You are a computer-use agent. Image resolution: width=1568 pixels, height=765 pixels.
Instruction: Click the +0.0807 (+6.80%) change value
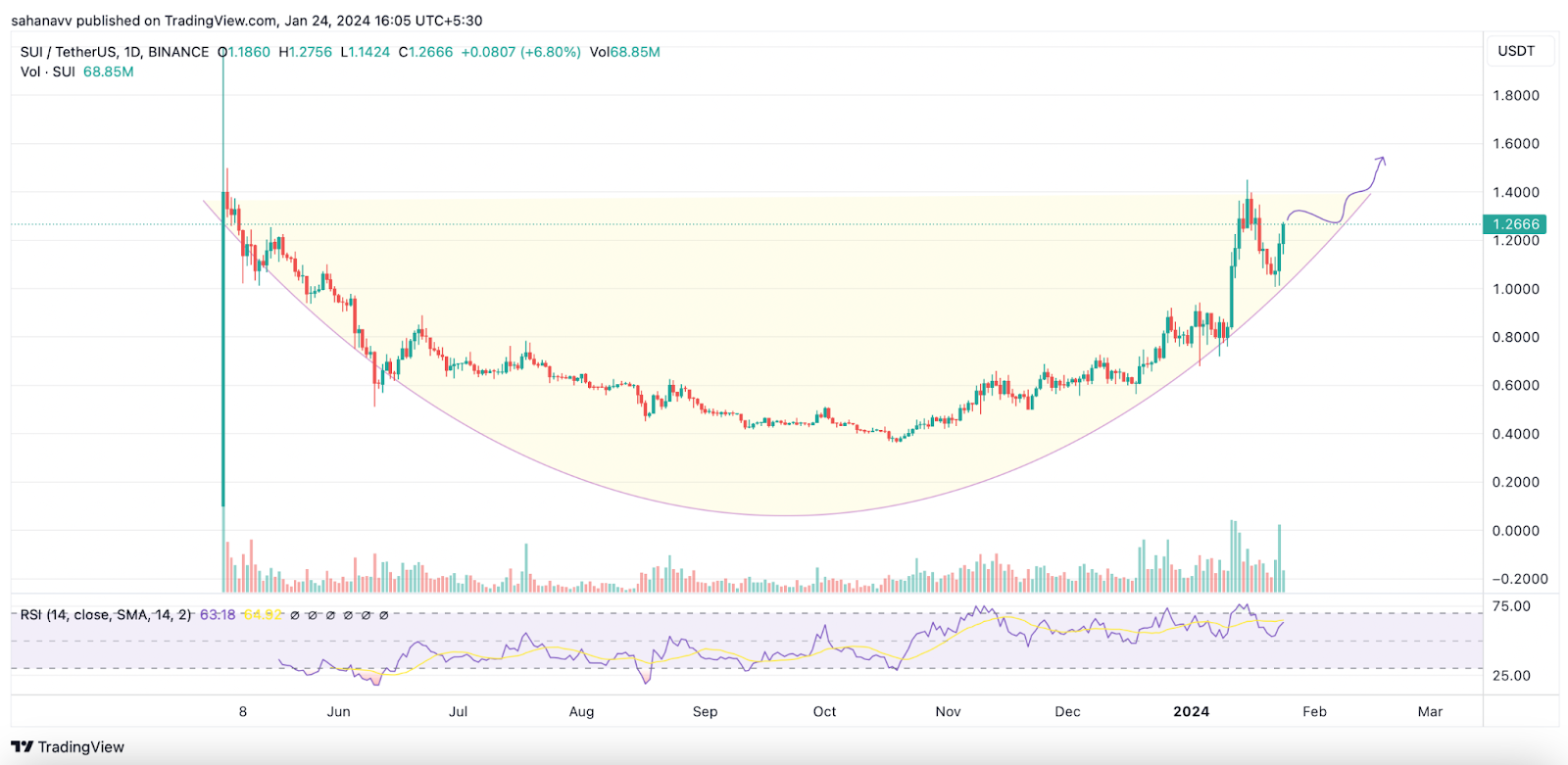(520, 52)
